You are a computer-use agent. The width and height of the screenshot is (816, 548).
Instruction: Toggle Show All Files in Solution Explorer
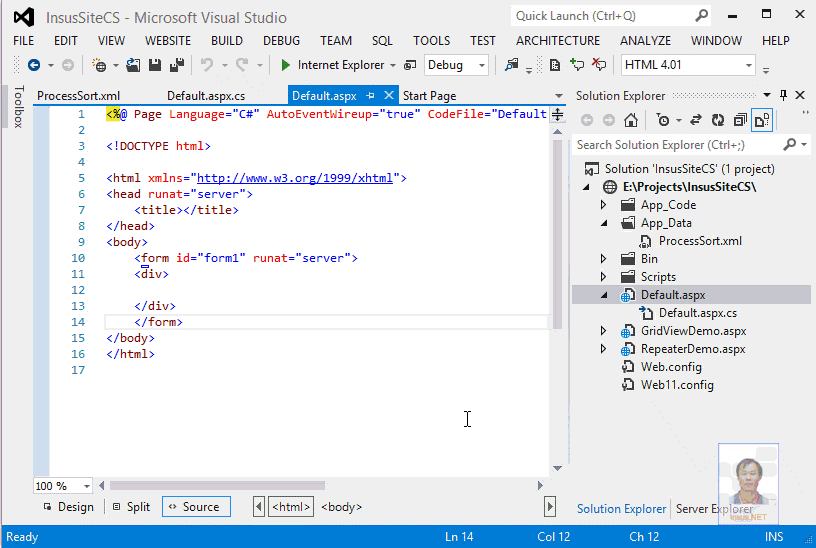click(x=762, y=120)
